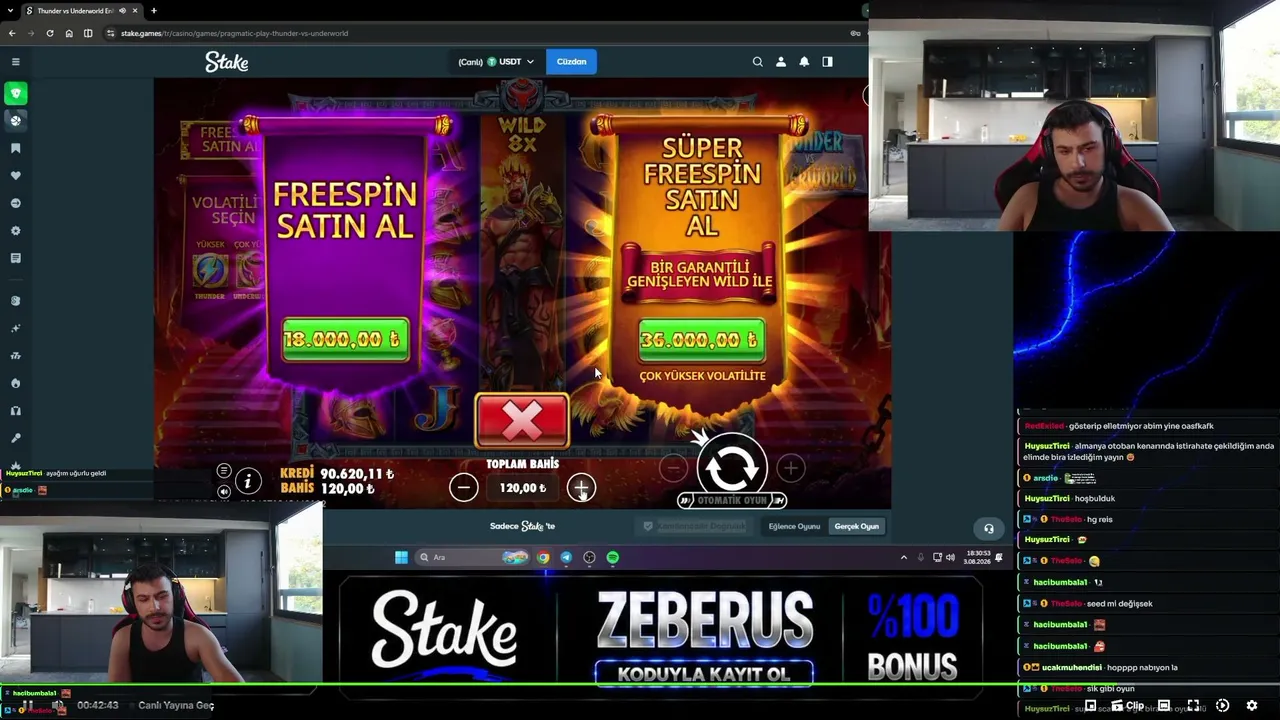Decrease total bet with the minus button
Image resolution: width=1280 pixels, height=720 pixels.
(x=463, y=488)
